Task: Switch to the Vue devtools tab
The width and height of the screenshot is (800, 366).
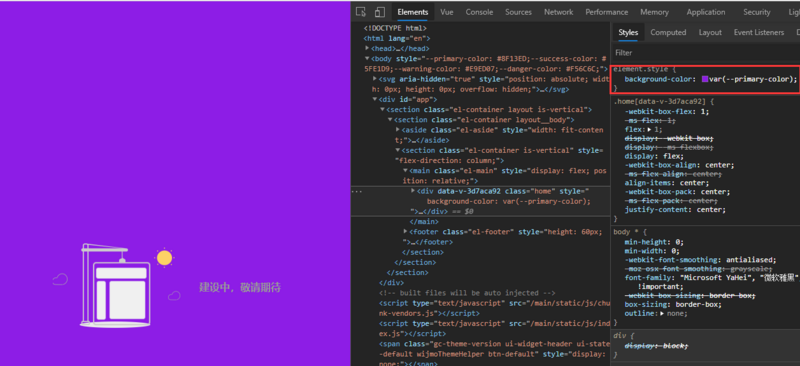Action: (x=447, y=12)
